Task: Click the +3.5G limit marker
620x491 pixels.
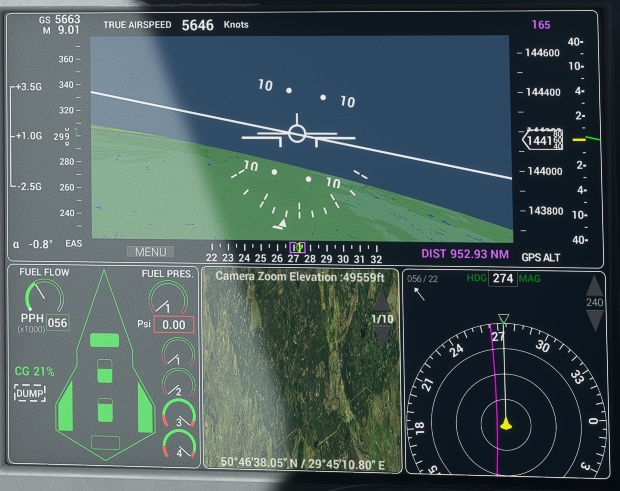Action: click(x=28, y=87)
